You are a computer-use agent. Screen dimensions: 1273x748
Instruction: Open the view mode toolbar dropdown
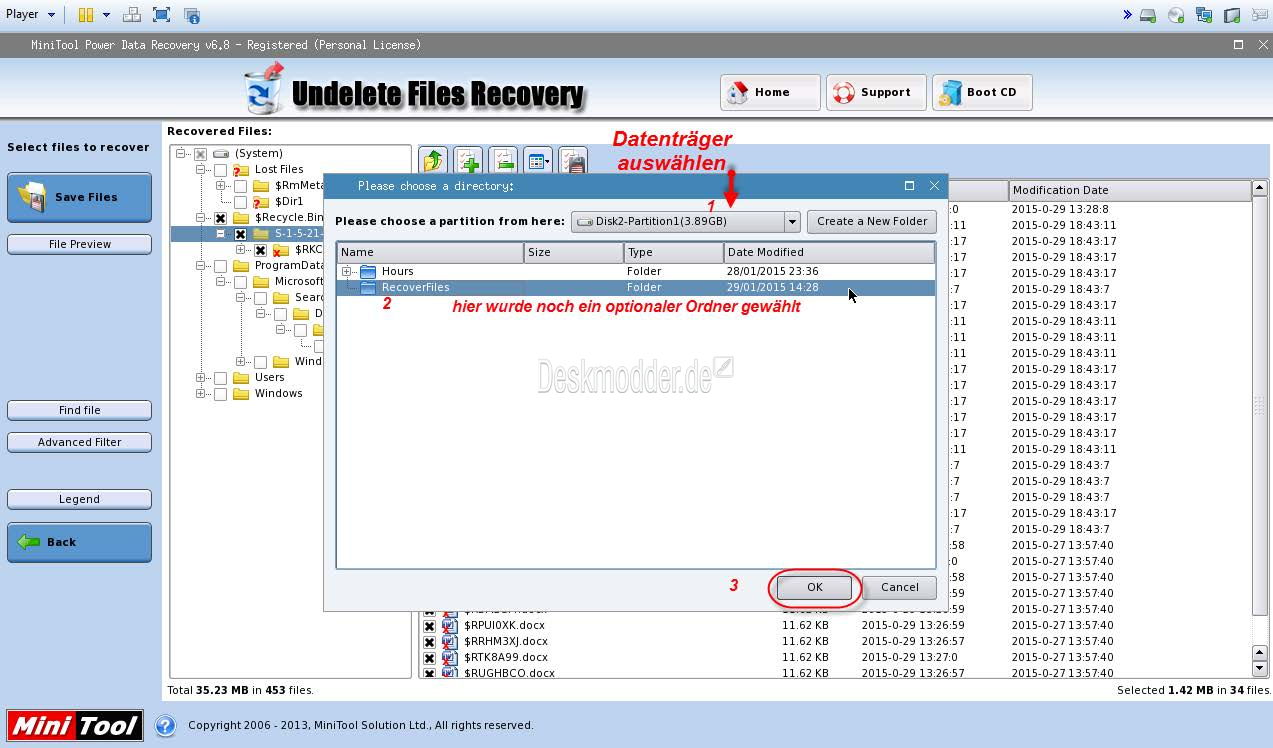point(538,160)
